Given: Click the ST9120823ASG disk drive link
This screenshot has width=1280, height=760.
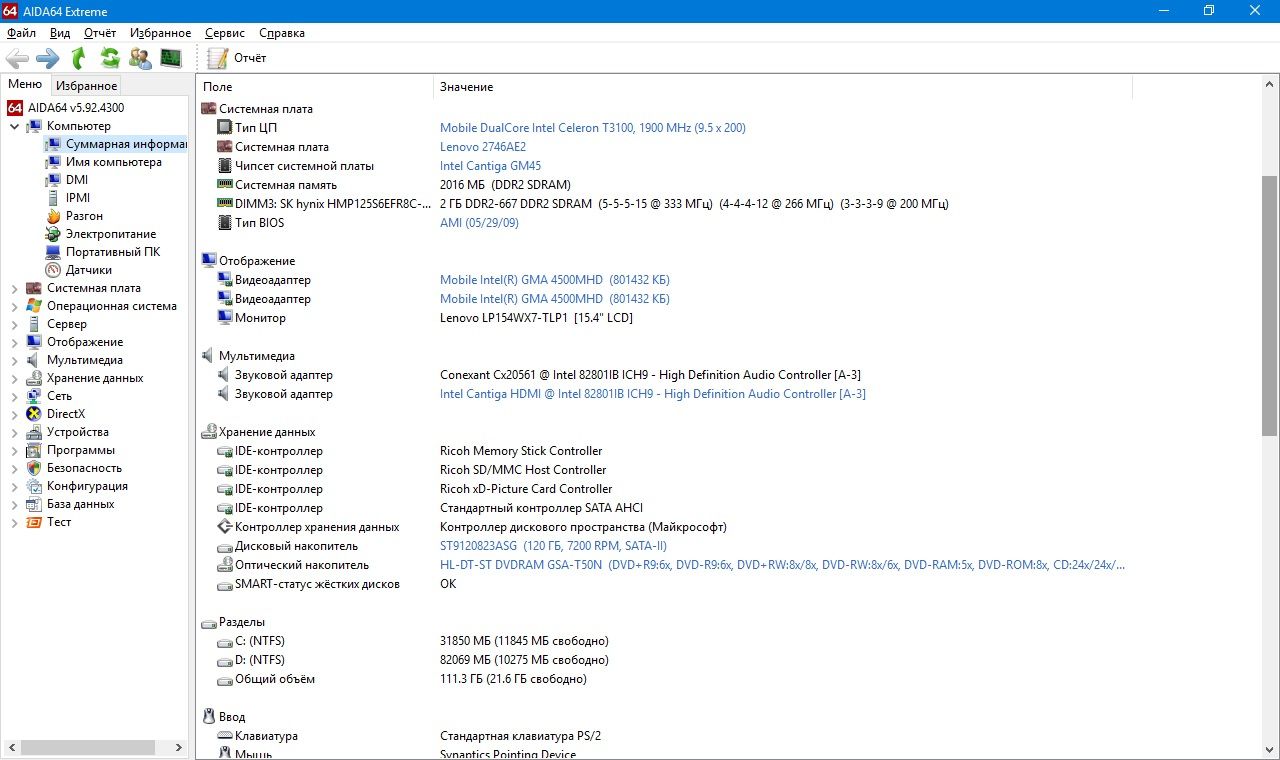Looking at the screenshot, I should tap(553, 546).
